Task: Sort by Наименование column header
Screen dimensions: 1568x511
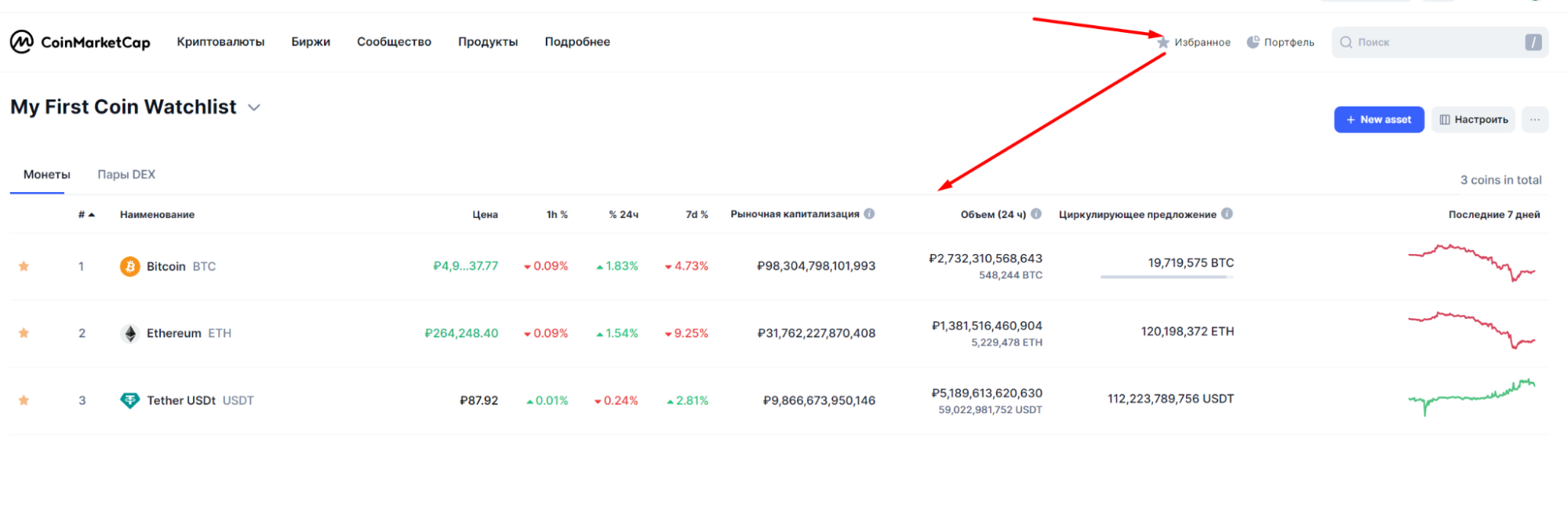Action: click(x=157, y=215)
